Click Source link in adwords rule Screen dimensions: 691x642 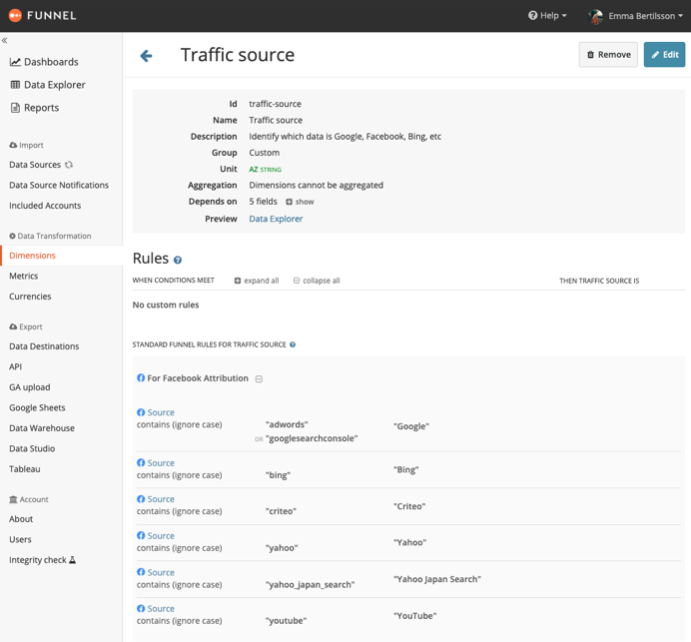(161, 412)
